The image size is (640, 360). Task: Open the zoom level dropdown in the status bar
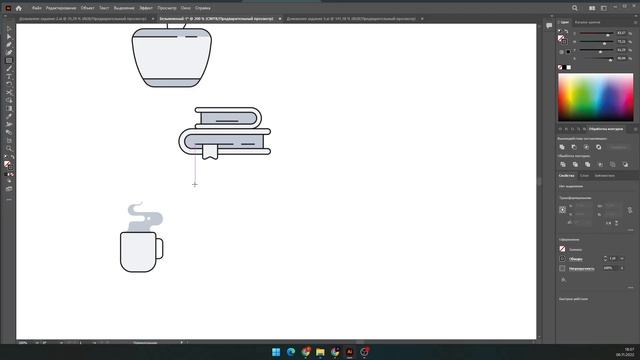37,342
